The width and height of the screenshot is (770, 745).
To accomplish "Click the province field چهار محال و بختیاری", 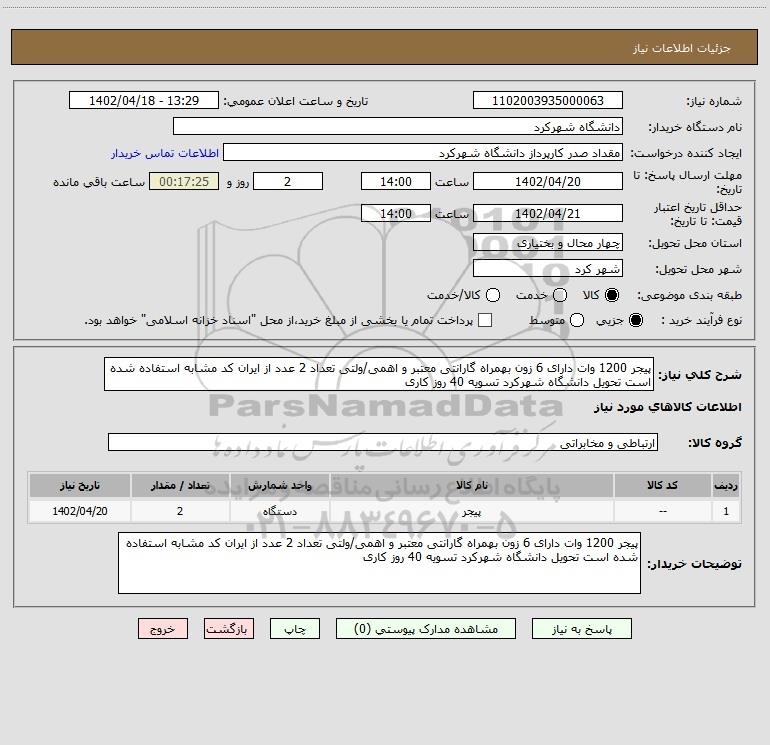I will pos(548,242).
